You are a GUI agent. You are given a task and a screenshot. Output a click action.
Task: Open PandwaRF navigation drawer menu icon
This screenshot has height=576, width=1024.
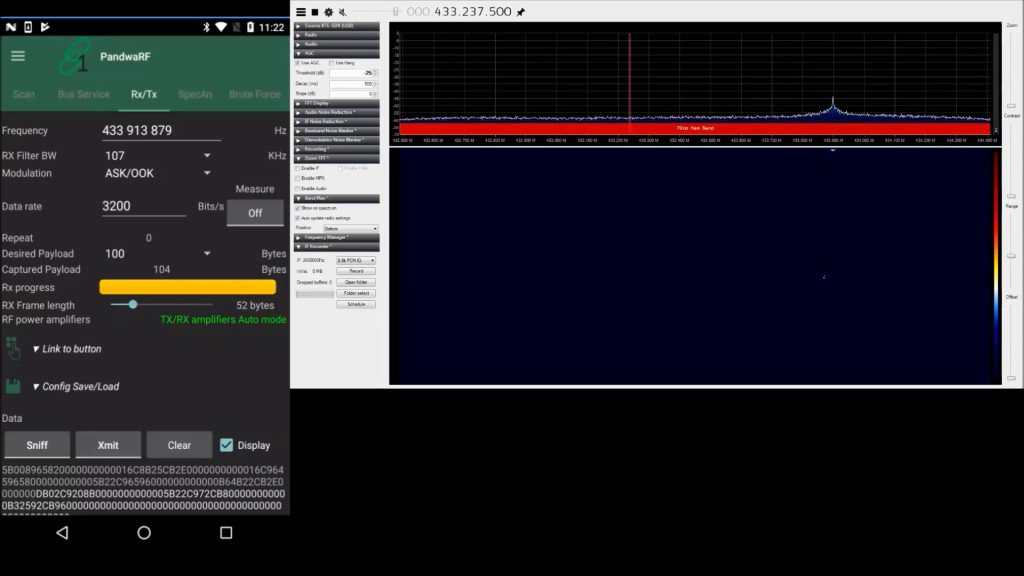pos(18,56)
